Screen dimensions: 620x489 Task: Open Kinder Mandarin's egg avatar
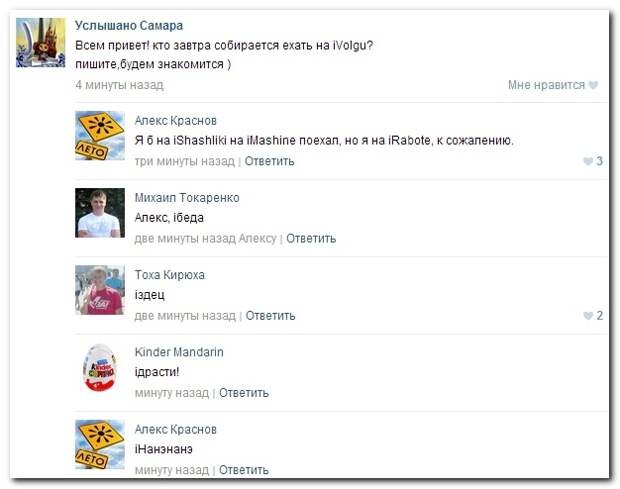click(100, 367)
